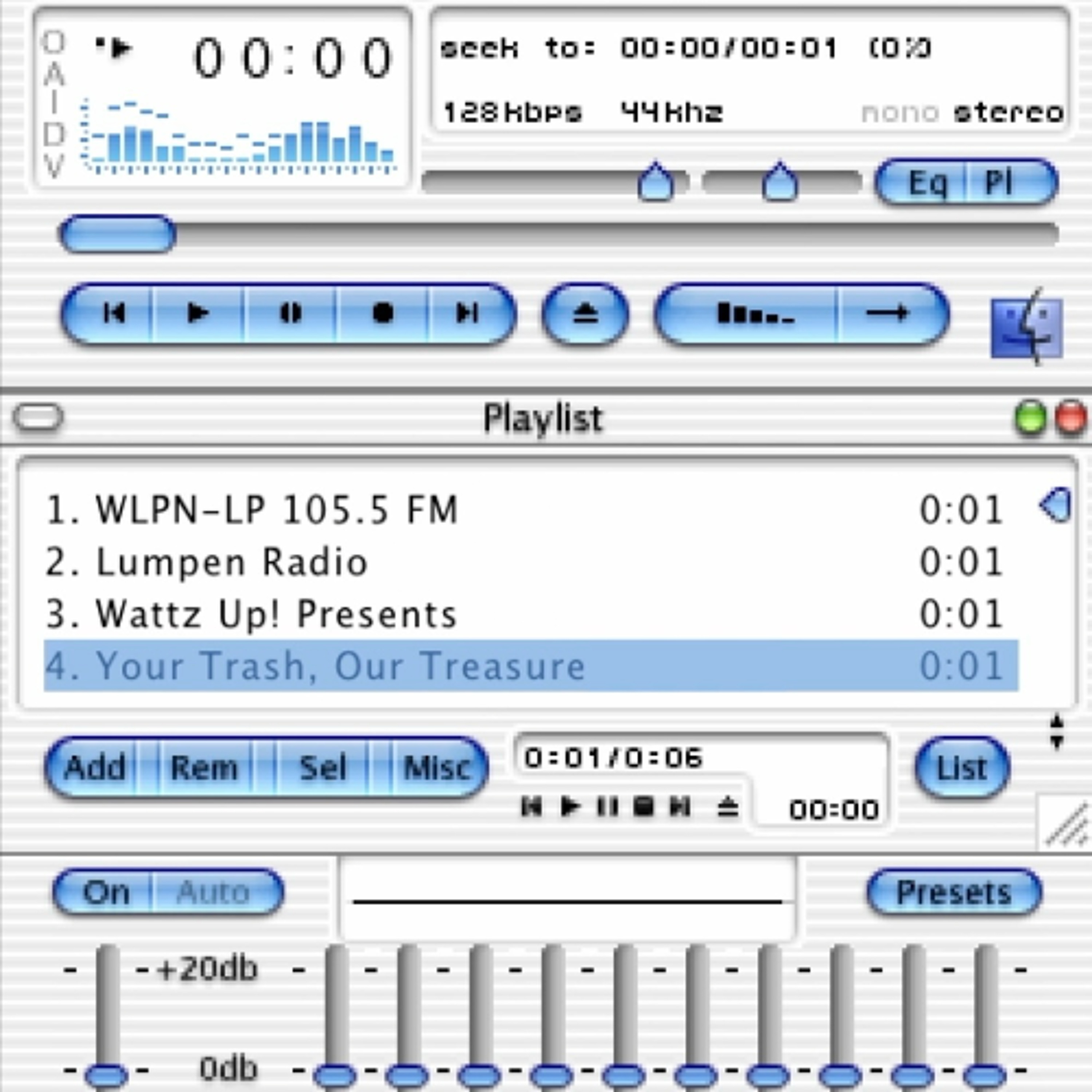The height and width of the screenshot is (1092, 1092).
Task: Open options via the O letter
Action: 54,42
